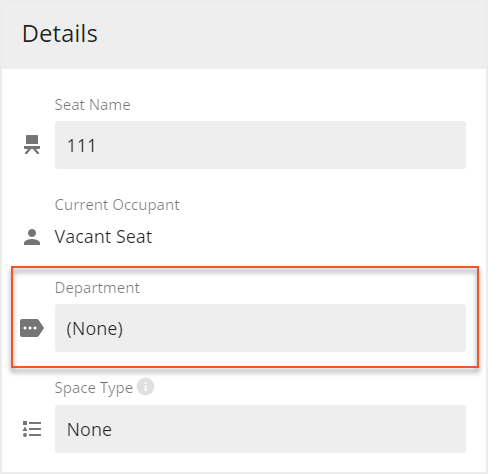Edit the Seat Name field showing 111

pos(260,145)
